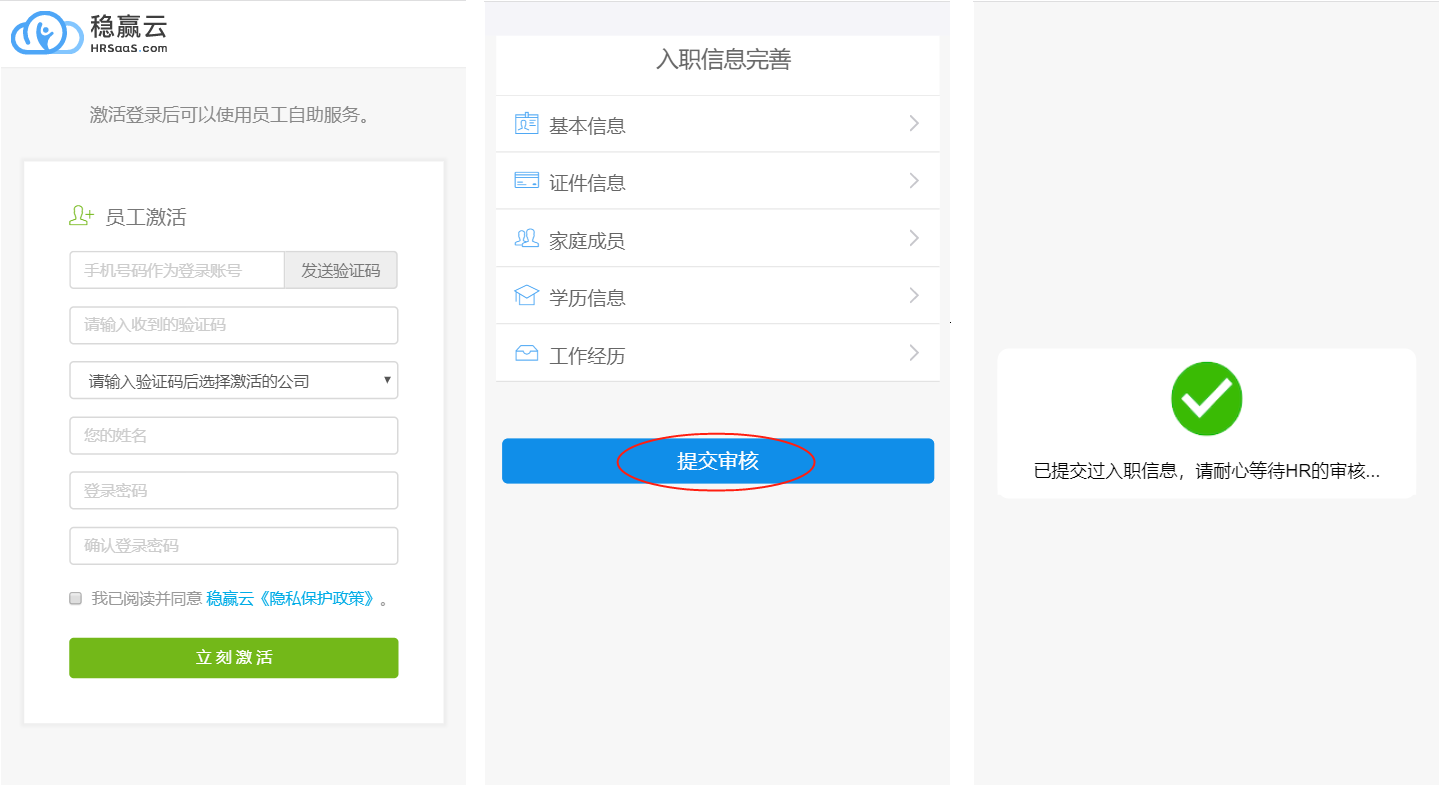
Task: Click the 稳赢云 cloud logo icon
Action: [46, 32]
